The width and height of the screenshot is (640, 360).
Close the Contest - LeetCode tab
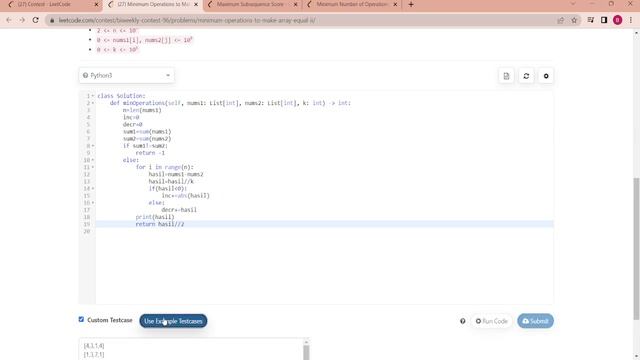tap(96, 4)
